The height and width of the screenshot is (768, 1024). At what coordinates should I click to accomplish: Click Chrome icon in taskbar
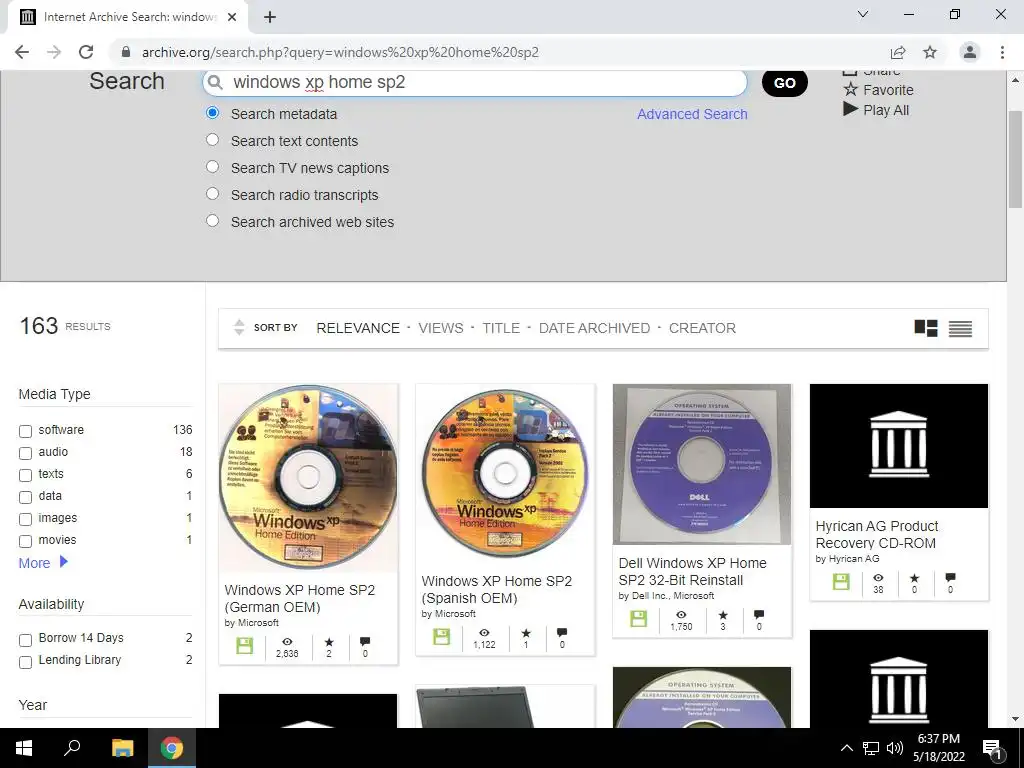click(172, 748)
